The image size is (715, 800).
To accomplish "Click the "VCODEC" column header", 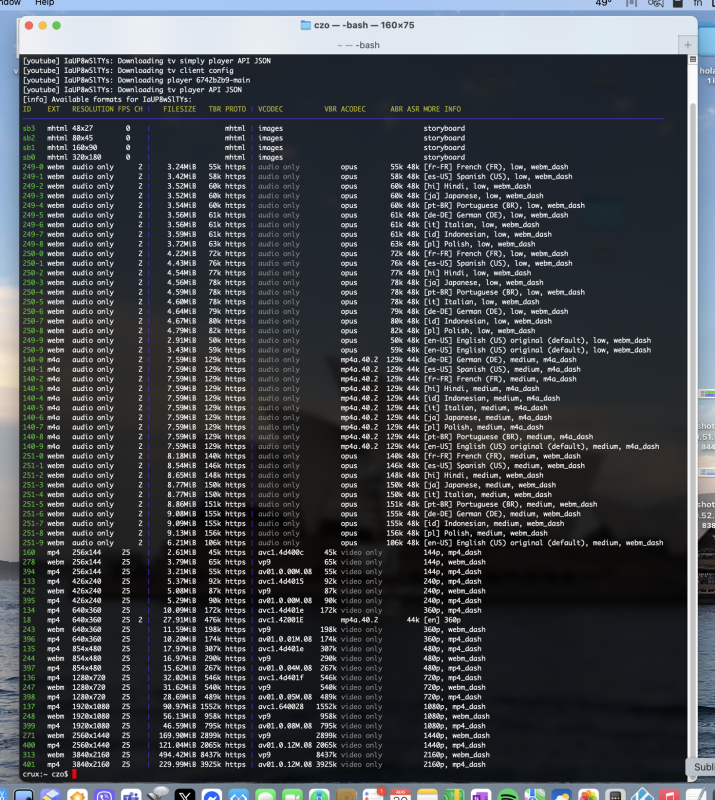I will [x=270, y=109].
